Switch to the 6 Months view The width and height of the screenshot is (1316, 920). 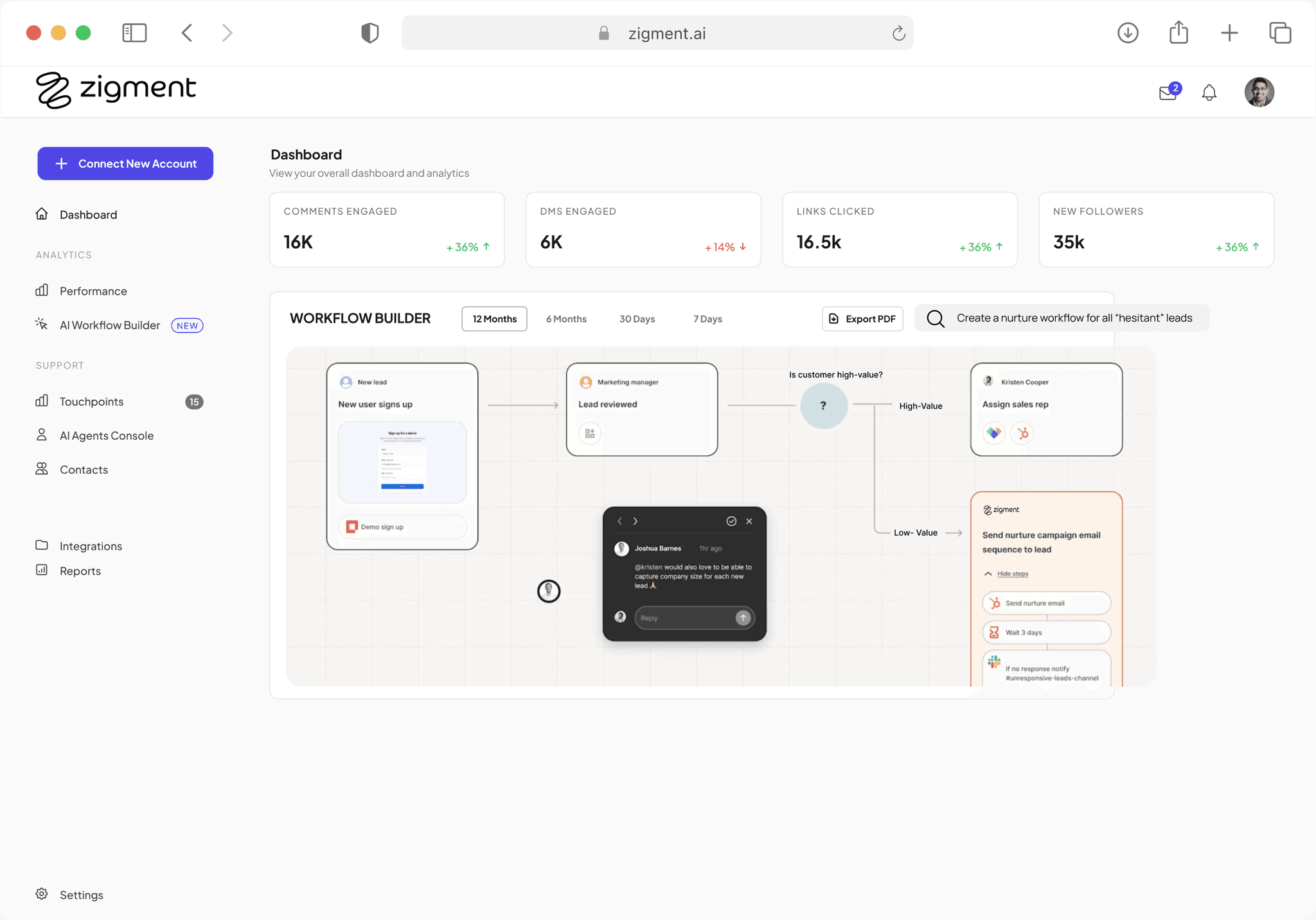coord(566,318)
